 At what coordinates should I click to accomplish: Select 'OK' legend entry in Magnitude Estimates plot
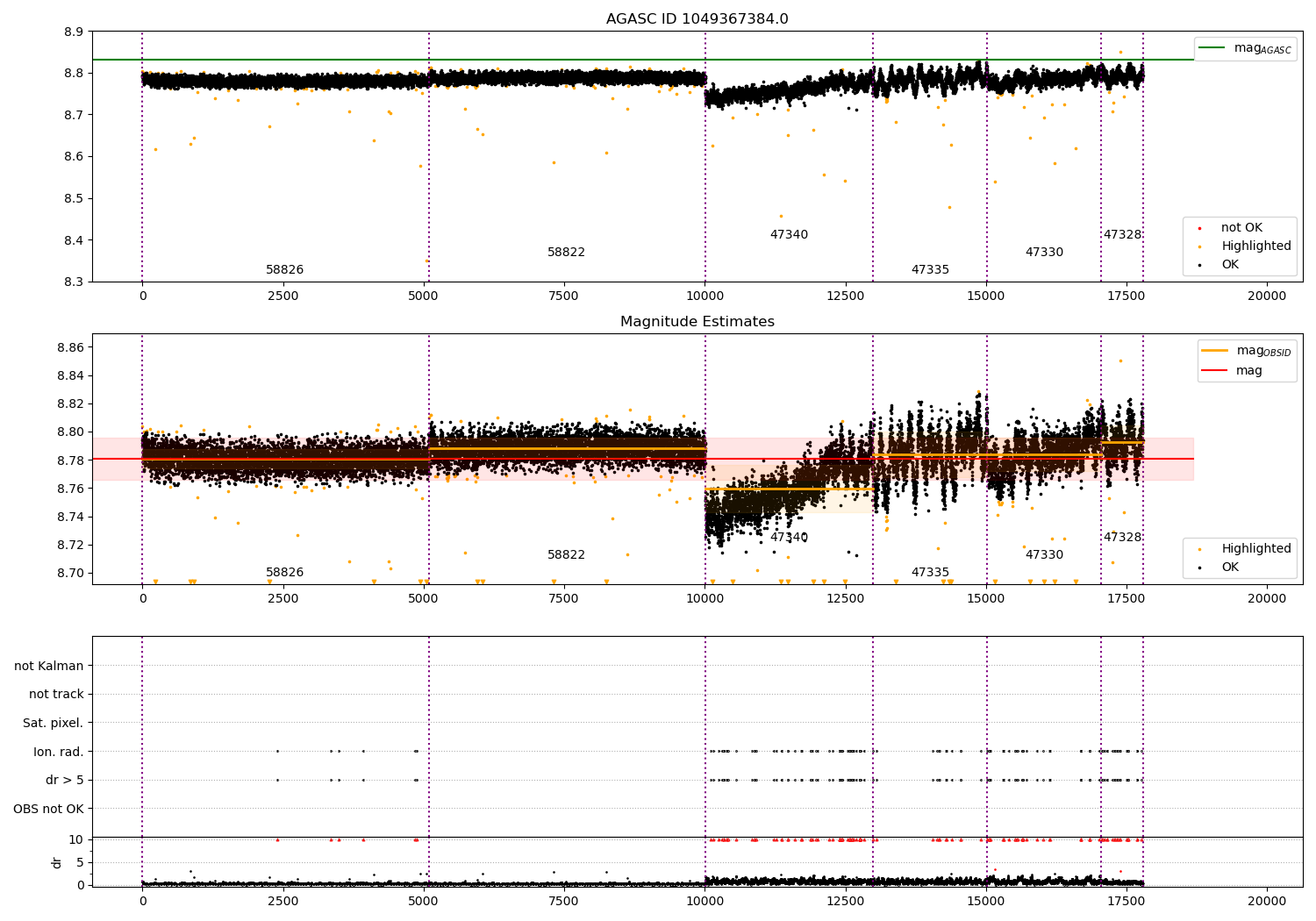1219,568
